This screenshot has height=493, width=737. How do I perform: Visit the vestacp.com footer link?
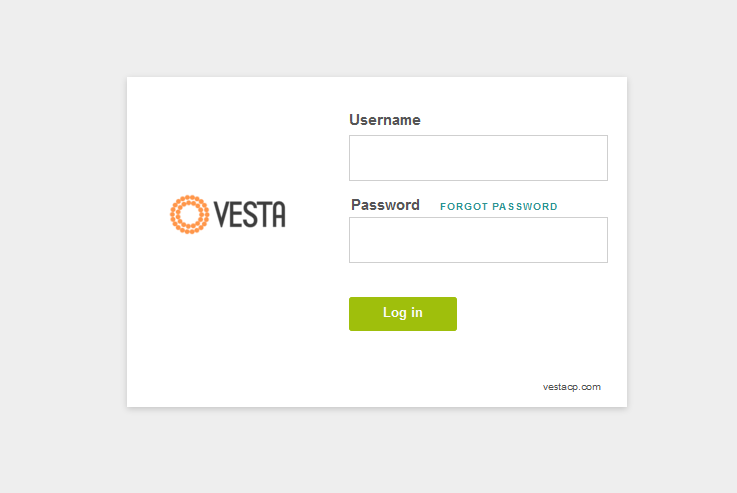tap(572, 387)
